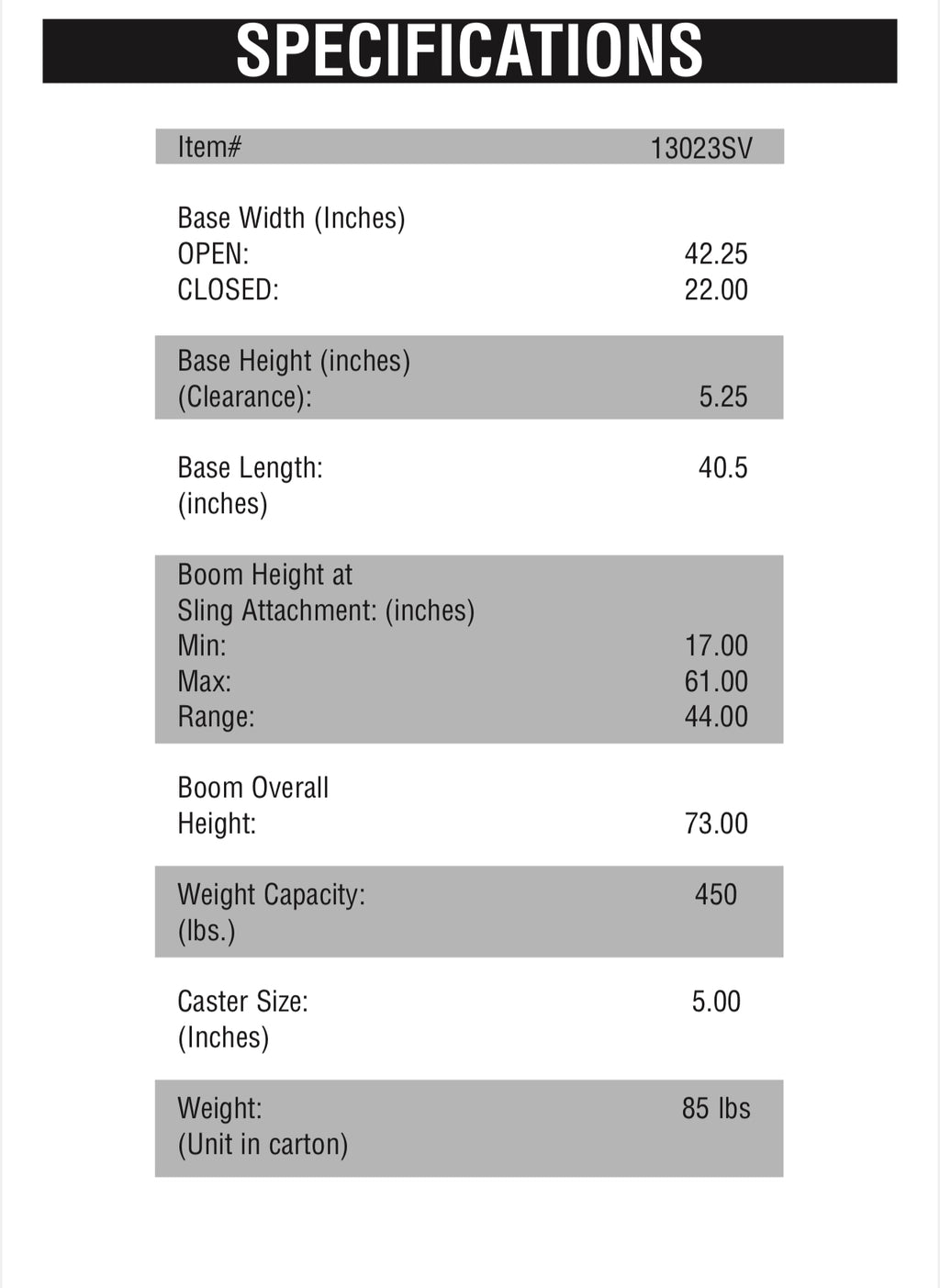Click the Base Length label

click(x=250, y=468)
